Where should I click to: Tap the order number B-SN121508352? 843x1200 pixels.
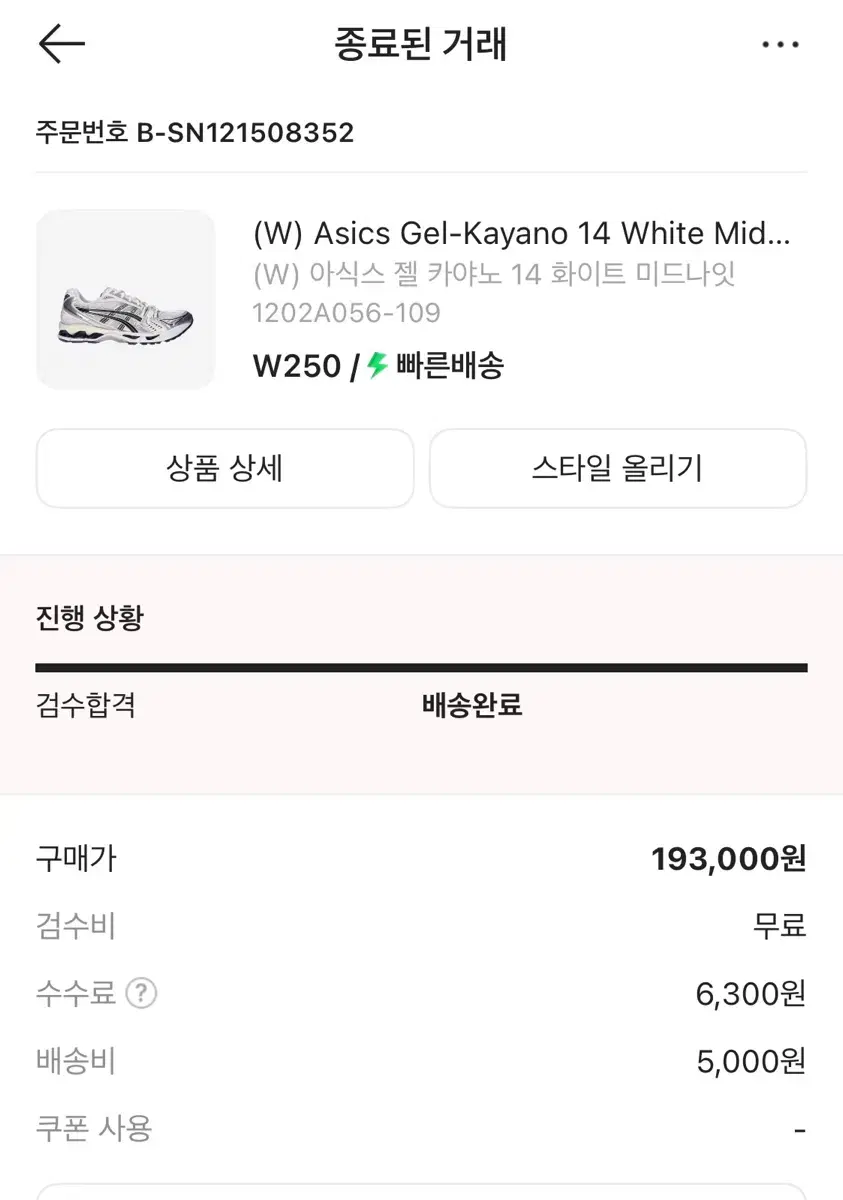(x=245, y=133)
